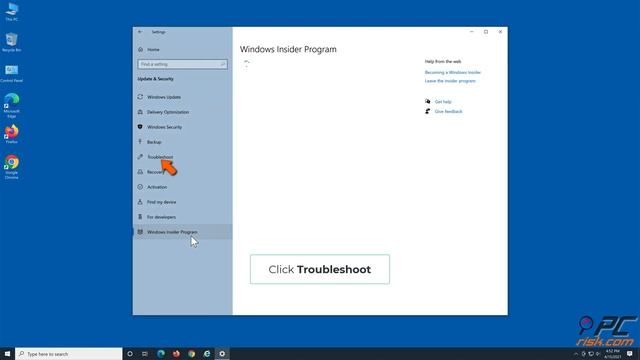Viewport: 640px width, 360px height.
Task: Click the Get help chat bubble icon
Action: pyautogui.click(x=427, y=101)
